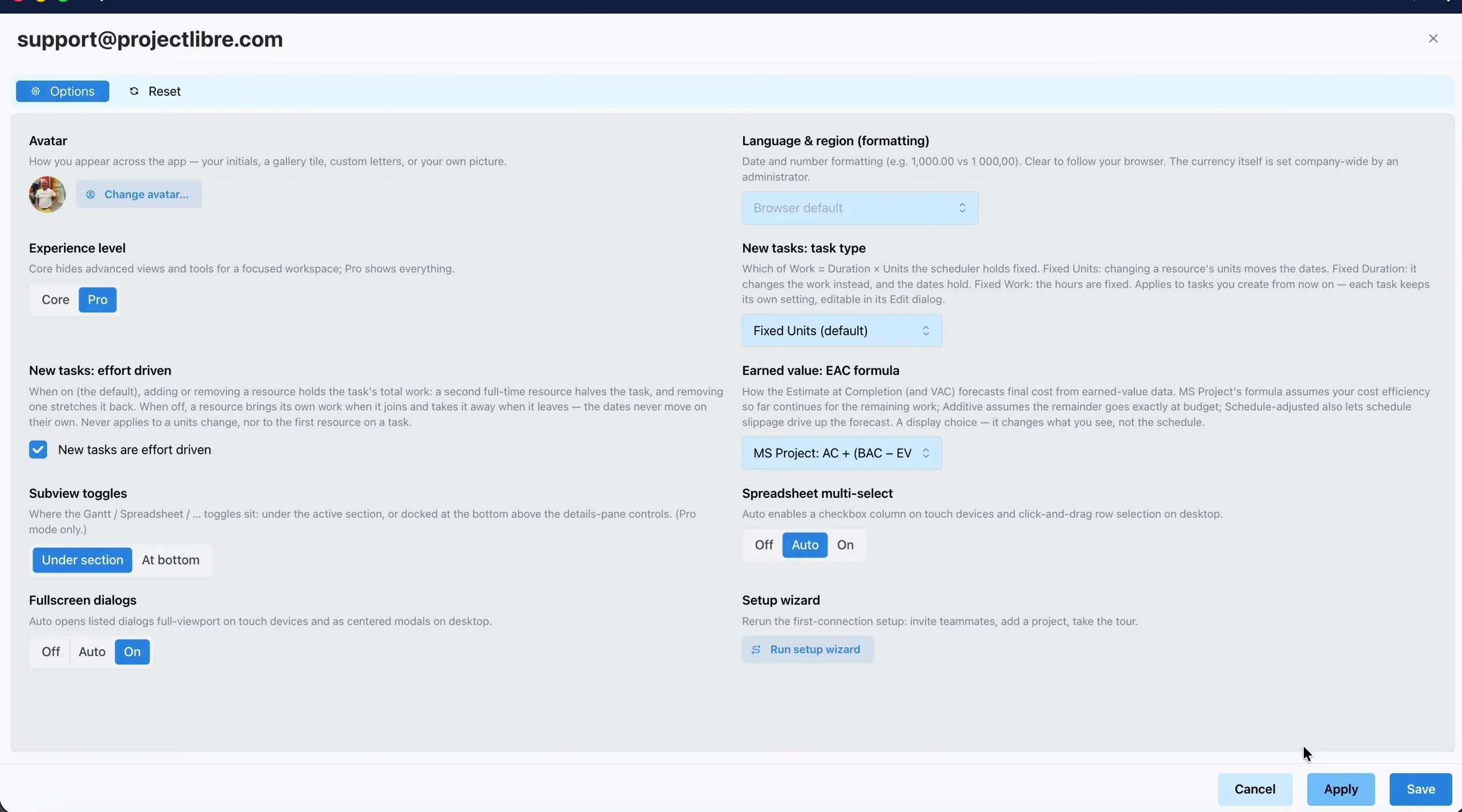Open the Fixed Units task type dropdown
The width and height of the screenshot is (1462, 812).
pyautogui.click(x=842, y=331)
